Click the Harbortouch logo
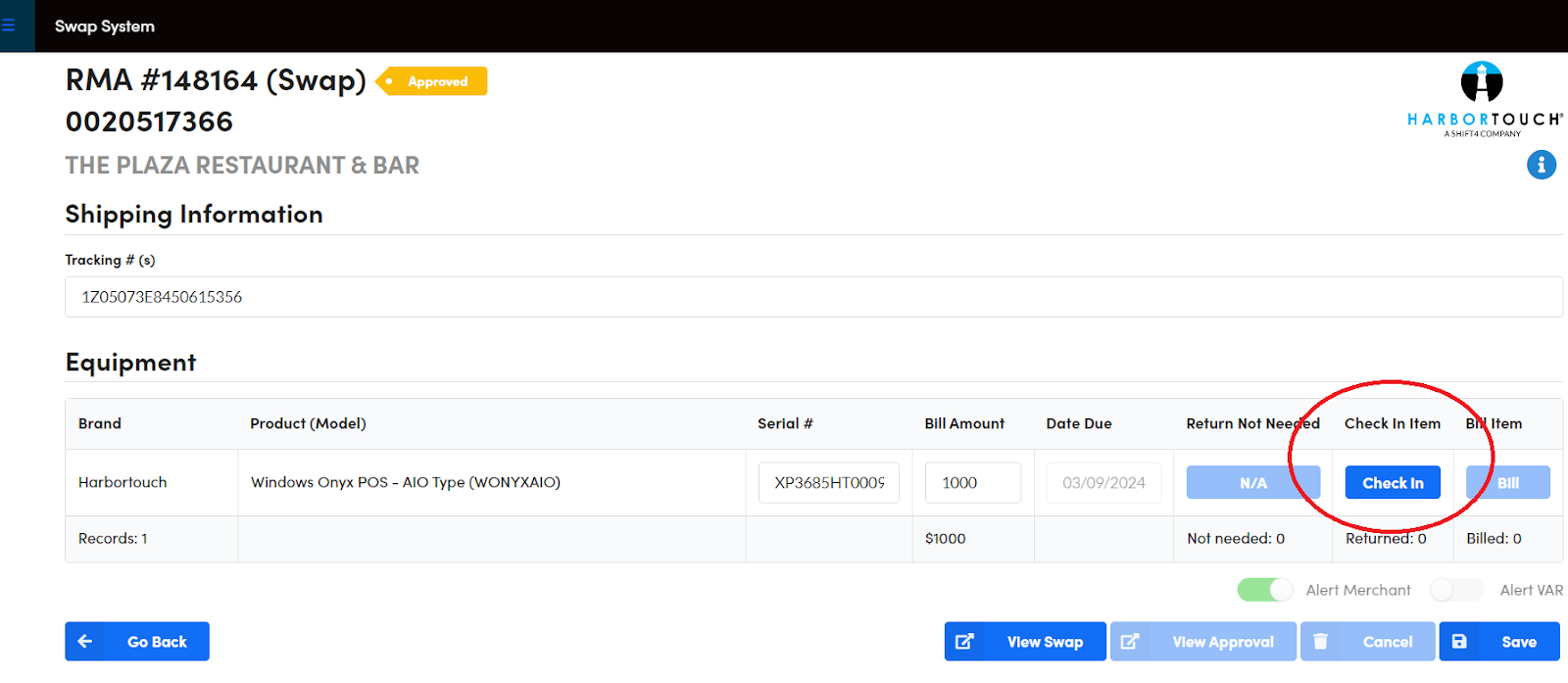 point(1484,99)
